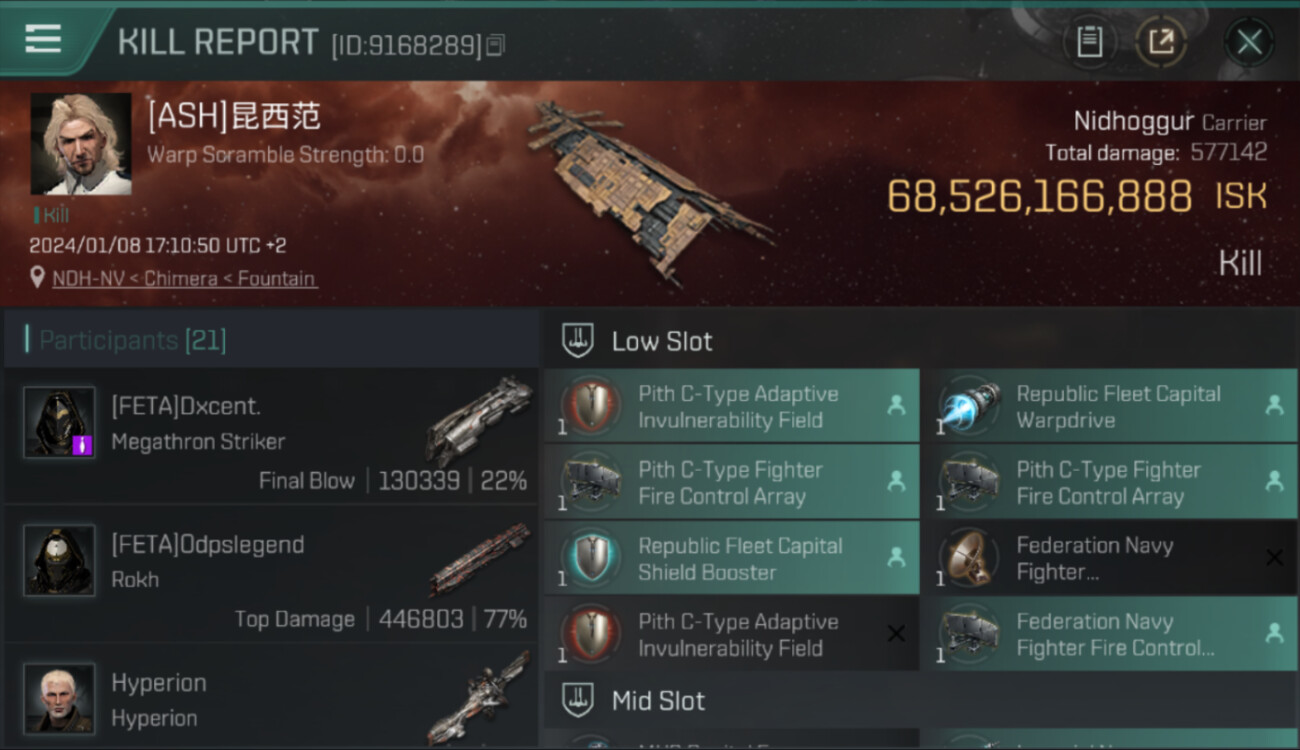1300x750 pixels.
Task: Click the Megathron Striker ship thumbnail
Action: (479, 420)
